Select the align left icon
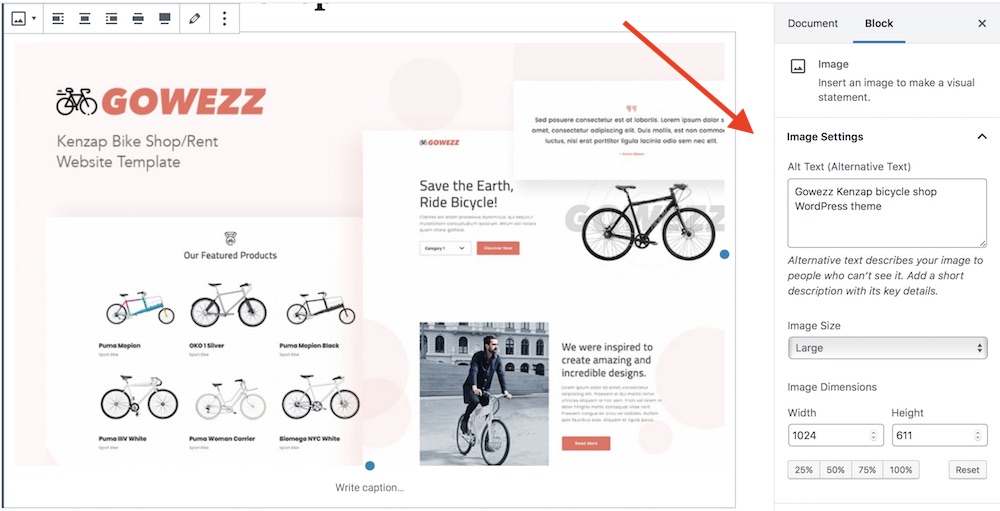 point(58,19)
